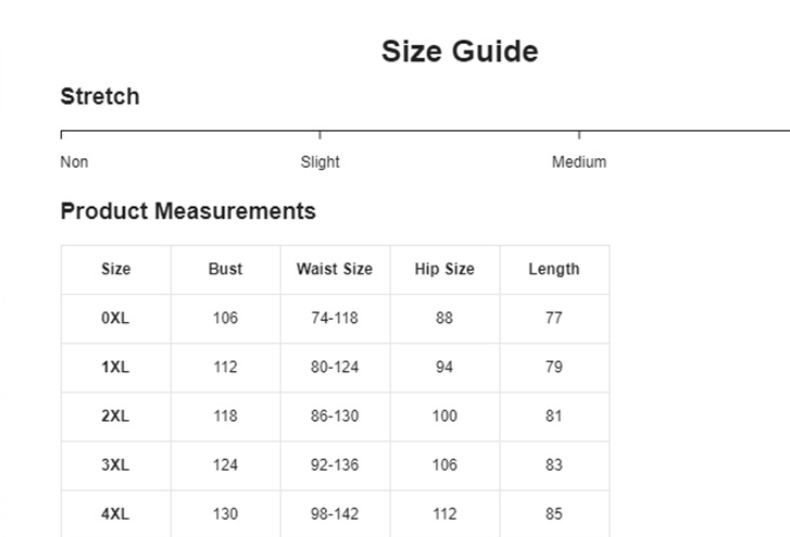Image resolution: width=790 pixels, height=537 pixels.
Task: Click the Stretch heading
Action: 100,97
